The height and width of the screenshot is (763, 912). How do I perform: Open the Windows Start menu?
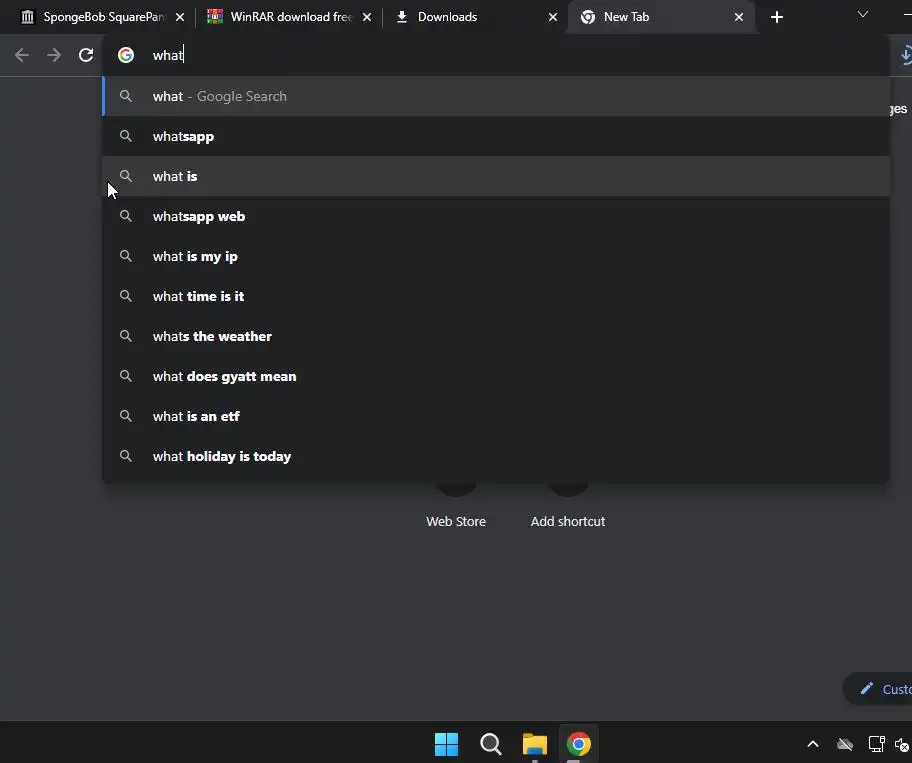446,744
